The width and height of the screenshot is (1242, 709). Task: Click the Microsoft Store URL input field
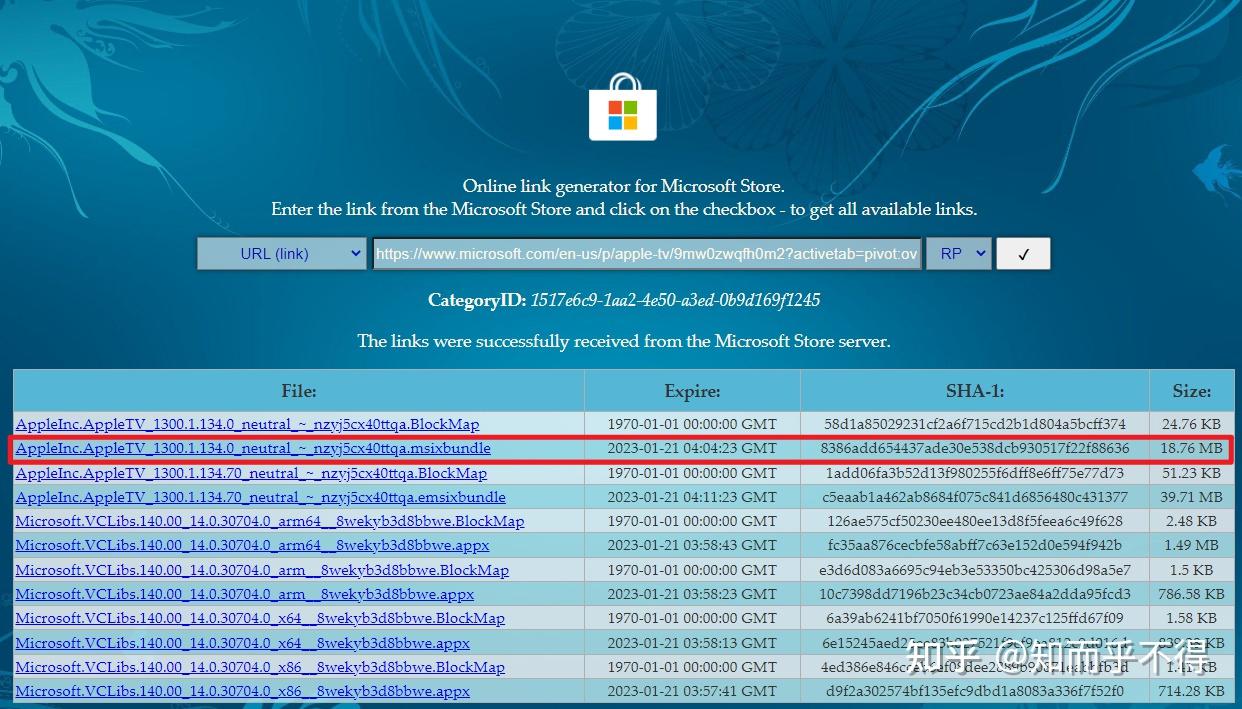[x=647, y=254]
